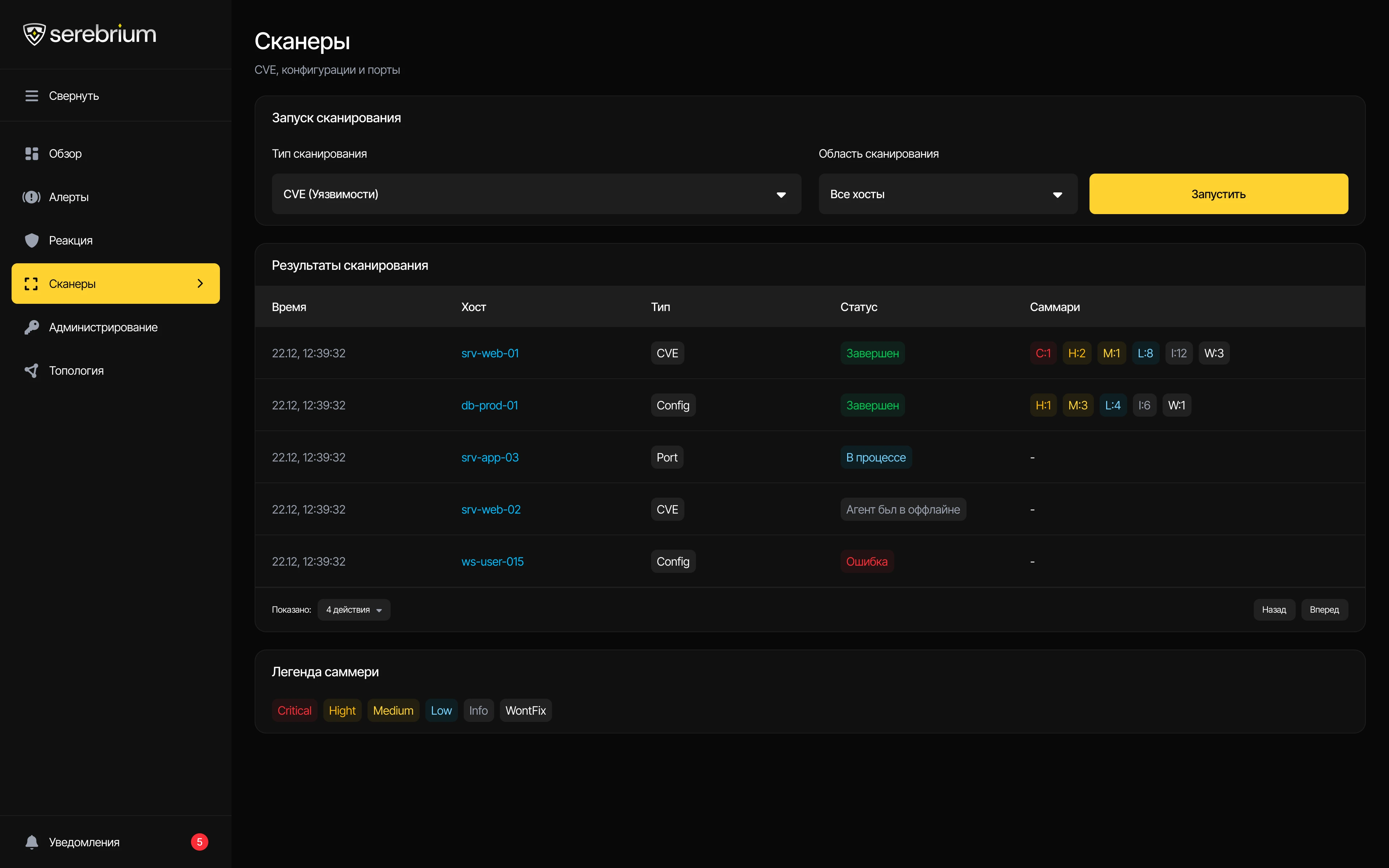1389x868 pixels.
Task: Click the Ошибка status badge
Action: pyautogui.click(x=867, y=561)
